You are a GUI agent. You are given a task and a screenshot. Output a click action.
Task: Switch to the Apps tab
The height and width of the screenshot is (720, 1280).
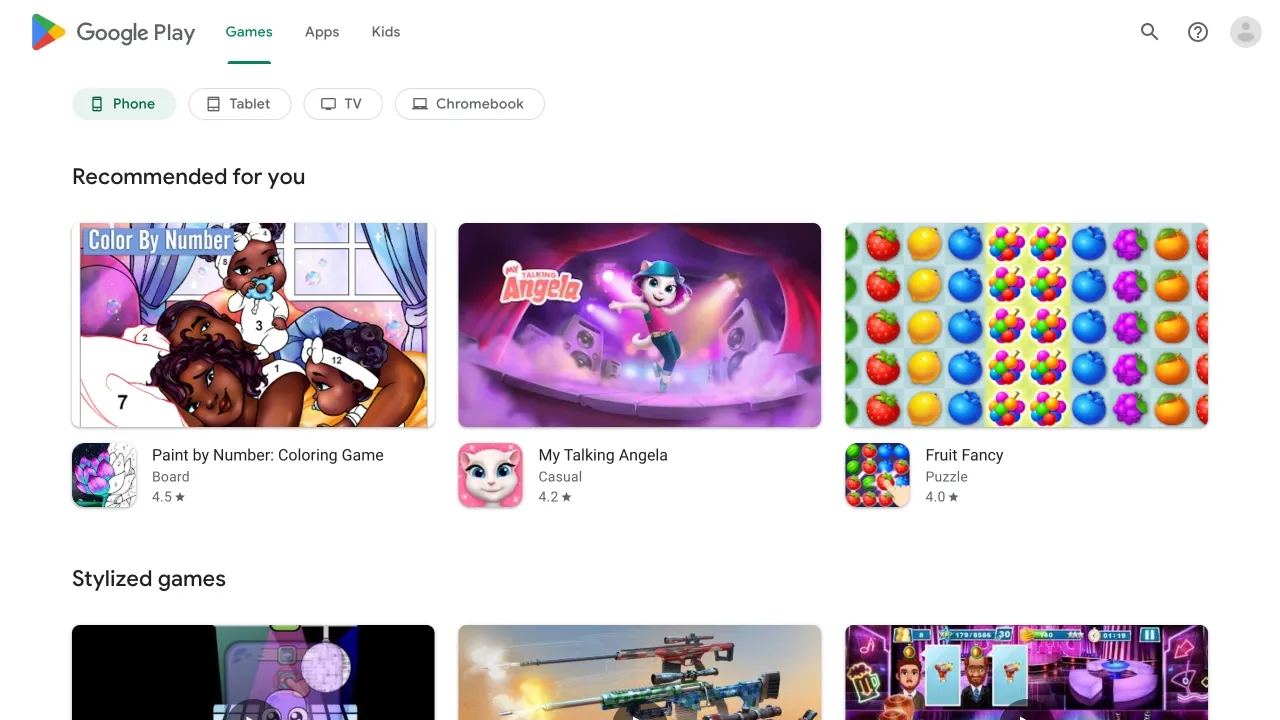[x=322, y=32]
